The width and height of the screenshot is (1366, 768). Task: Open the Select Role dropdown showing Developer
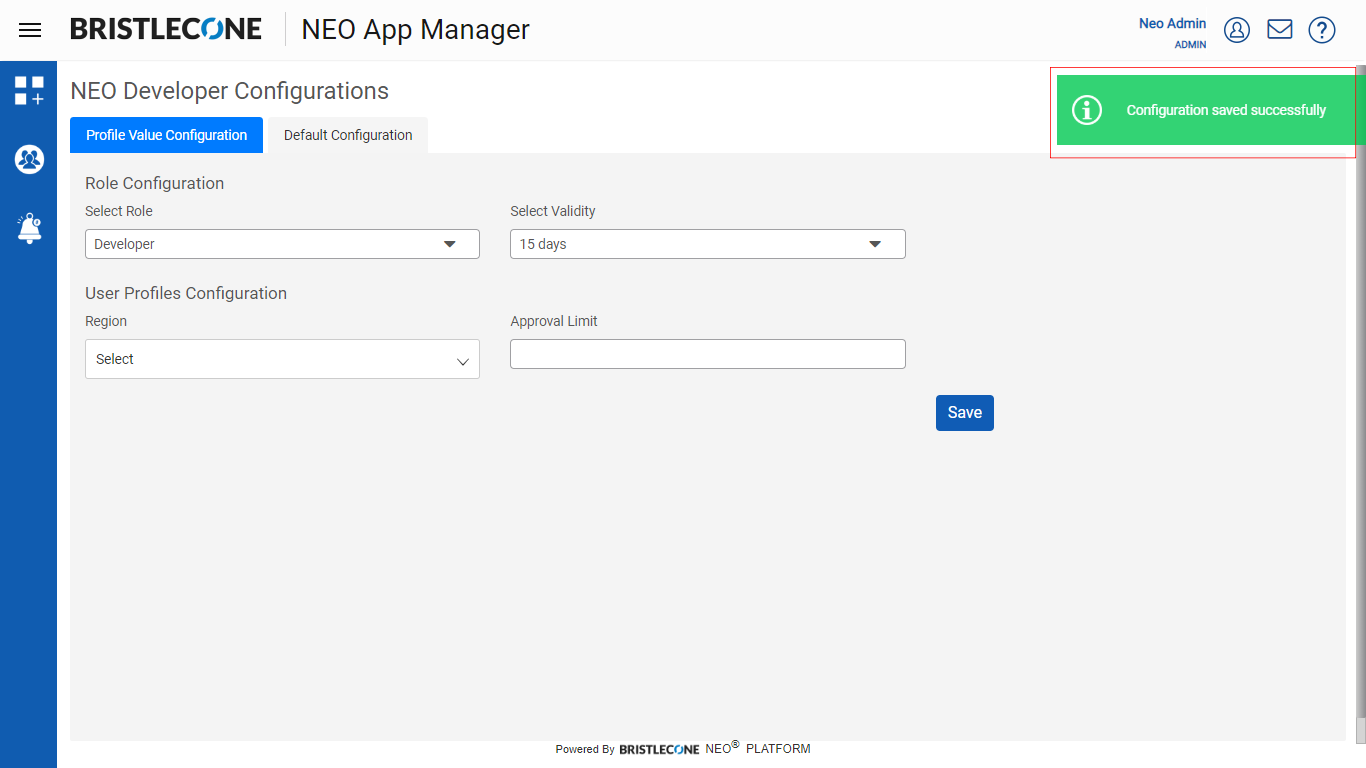tap(282, 244)
